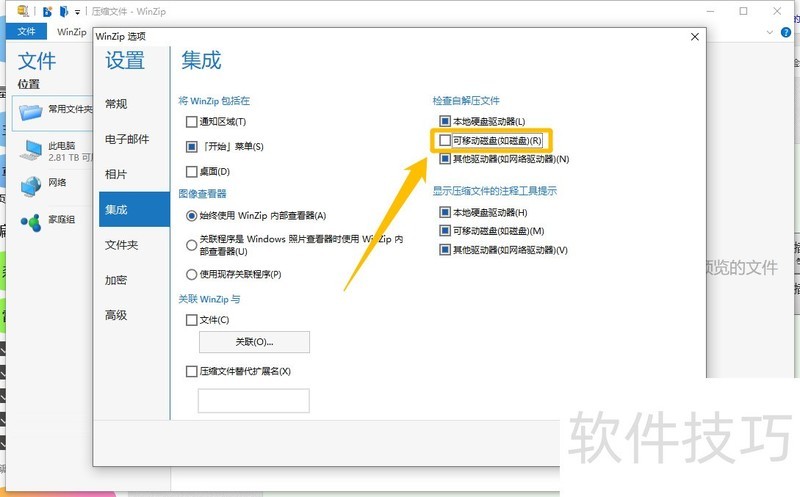Toggle 本地硬盘驱动器(H) tooltip checkbox

click(445, 212)
